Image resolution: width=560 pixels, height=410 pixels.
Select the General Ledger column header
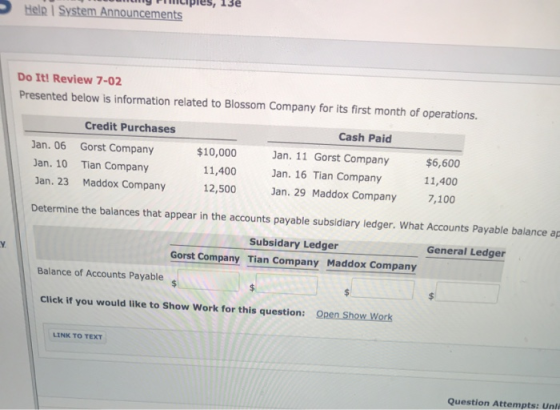pyautogui.click(x=466, y=252)
